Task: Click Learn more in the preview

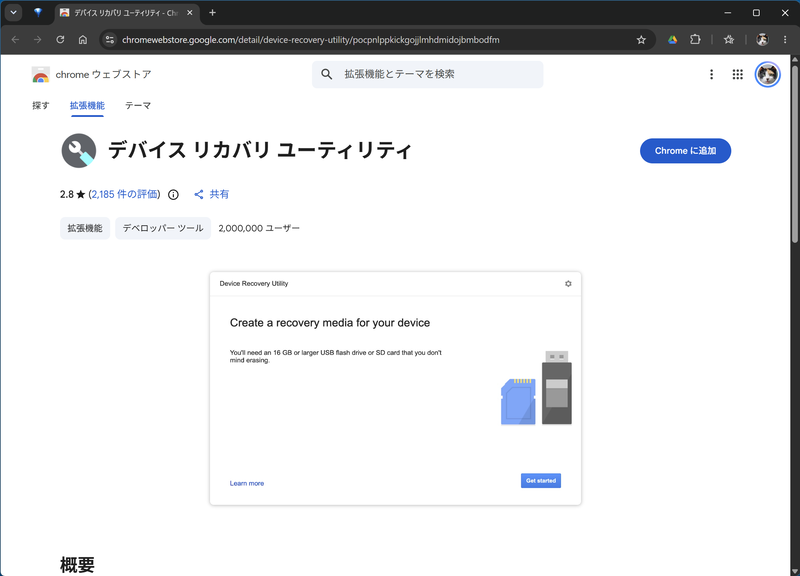Action: tap(247, 483)
